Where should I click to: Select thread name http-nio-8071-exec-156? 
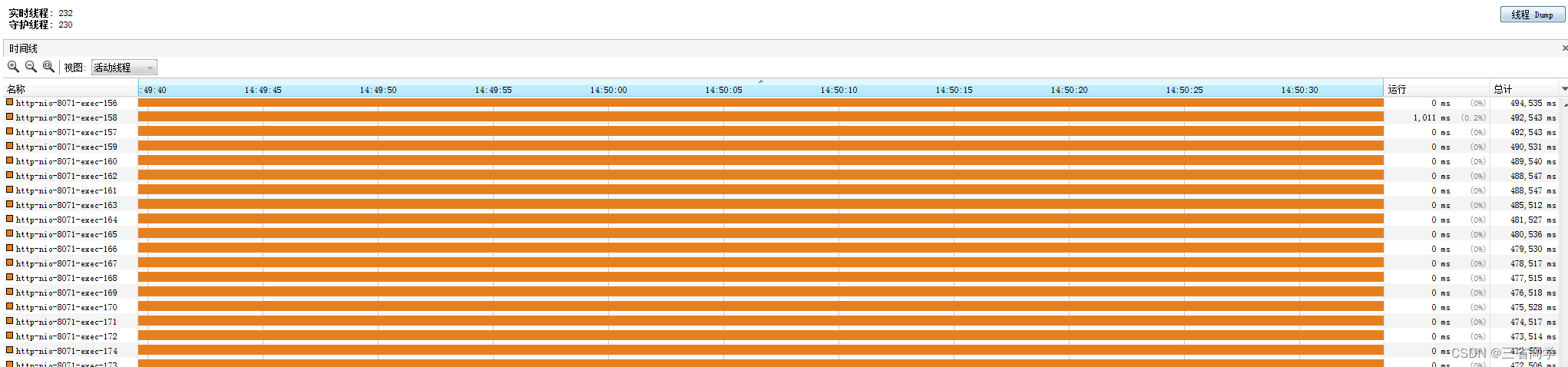pyautogui.click(x=67, y=103)
